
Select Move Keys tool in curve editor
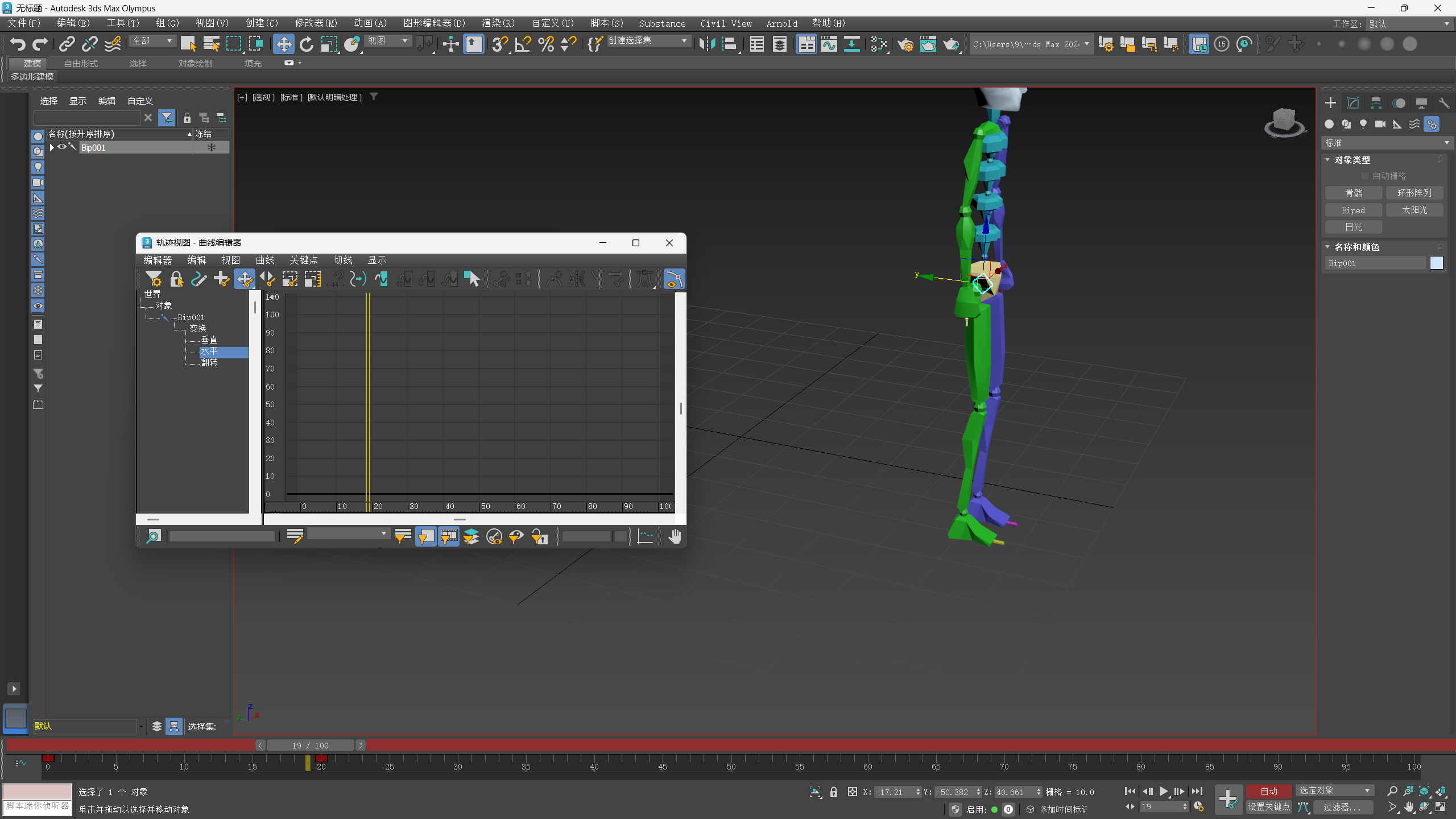click(x=245, y=279)
